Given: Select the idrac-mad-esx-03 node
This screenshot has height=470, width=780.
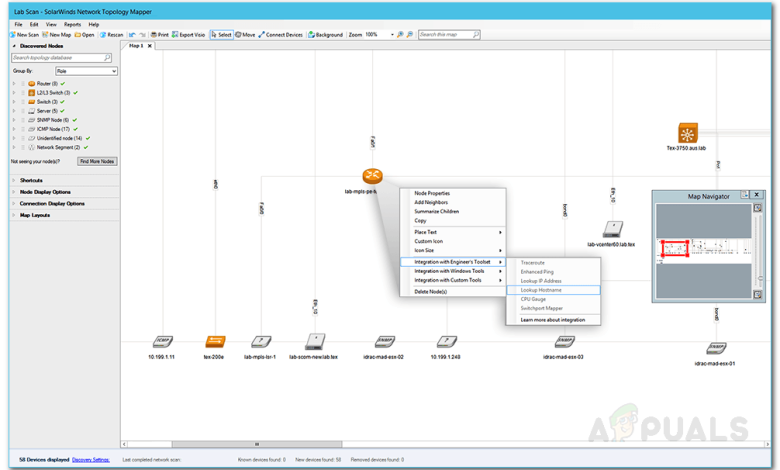Looking at the screenshot, I should (x=565, y=341).
